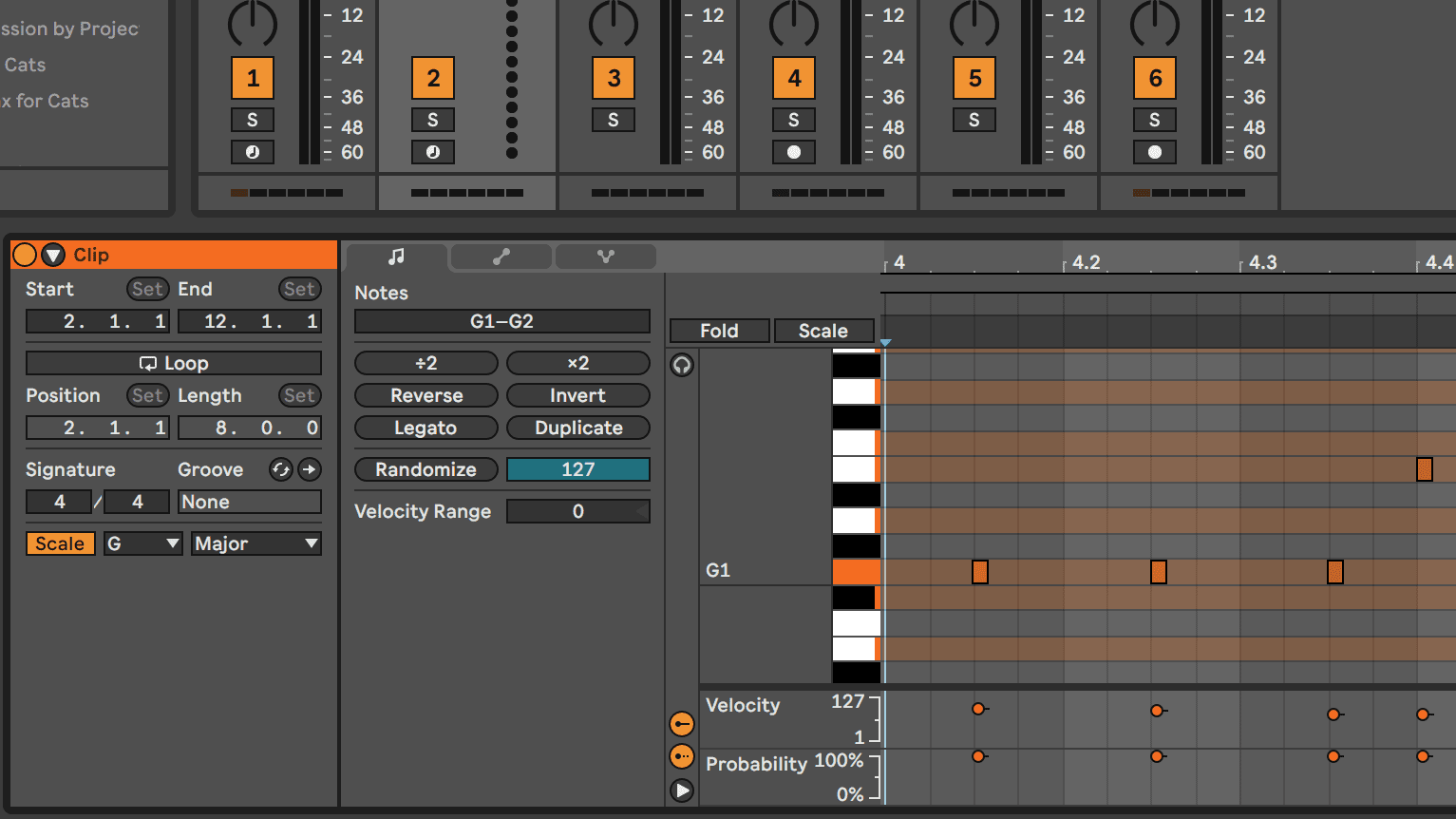Toggle the Velocity lane button
1456x819 pixels.
[x=682, y=724]
